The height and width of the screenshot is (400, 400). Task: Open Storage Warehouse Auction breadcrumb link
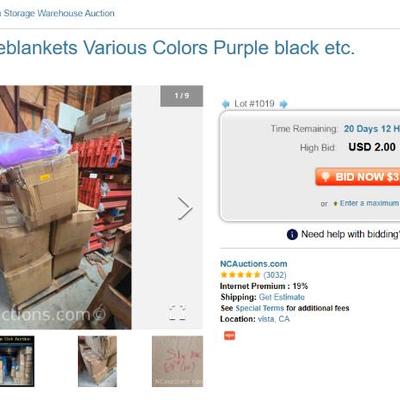(x=57, y=13)
